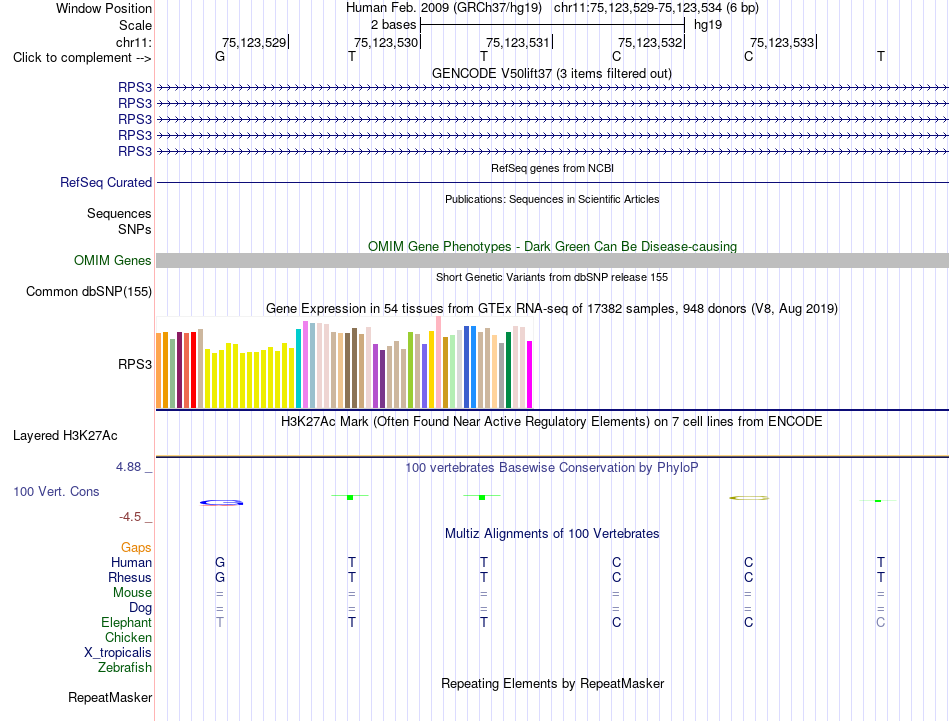Click the faded C in the Elephant row
950x721 pixels.
[x=880, y=622]
